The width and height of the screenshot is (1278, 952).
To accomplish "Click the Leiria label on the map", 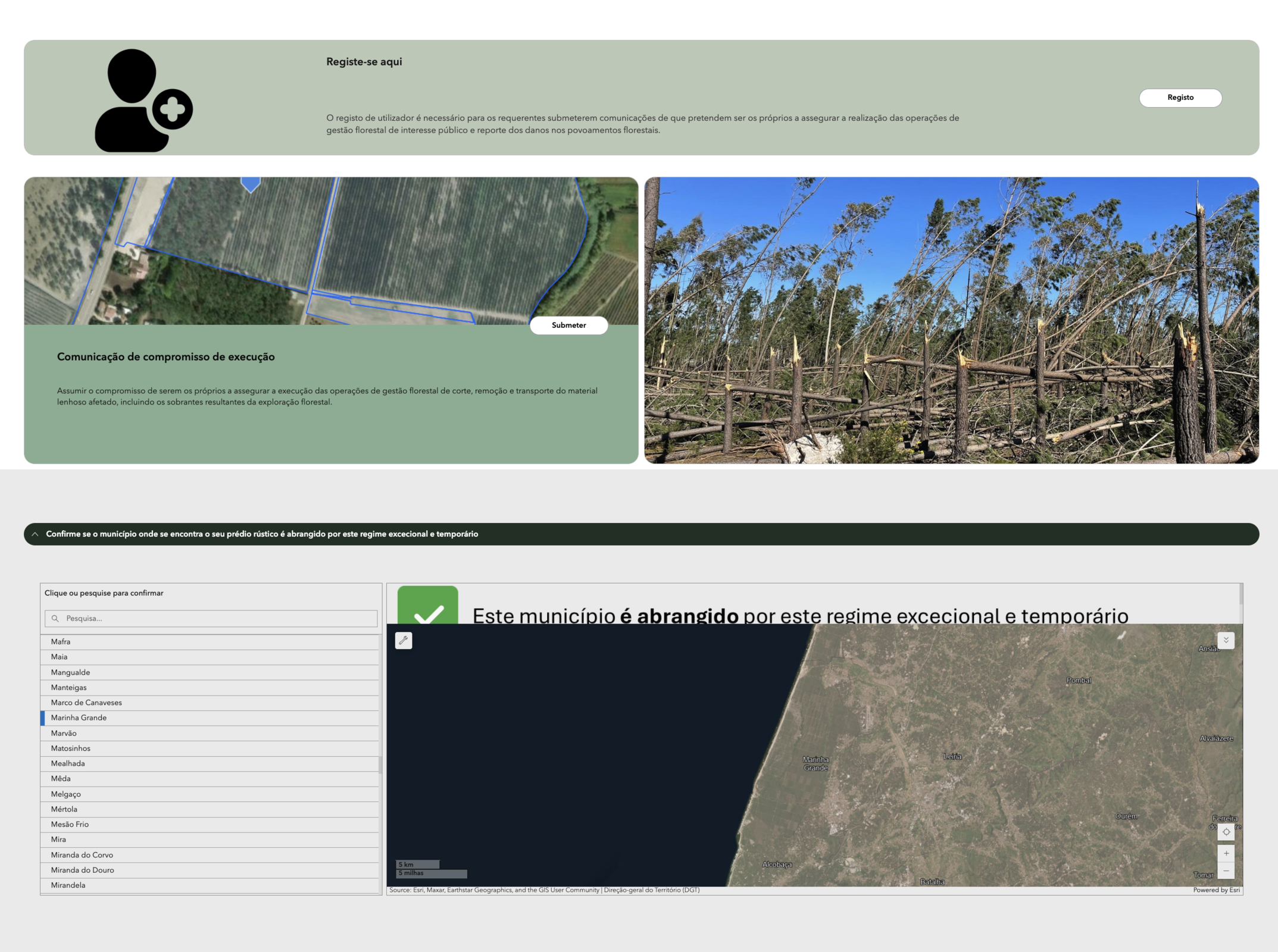I will [952, 756].
